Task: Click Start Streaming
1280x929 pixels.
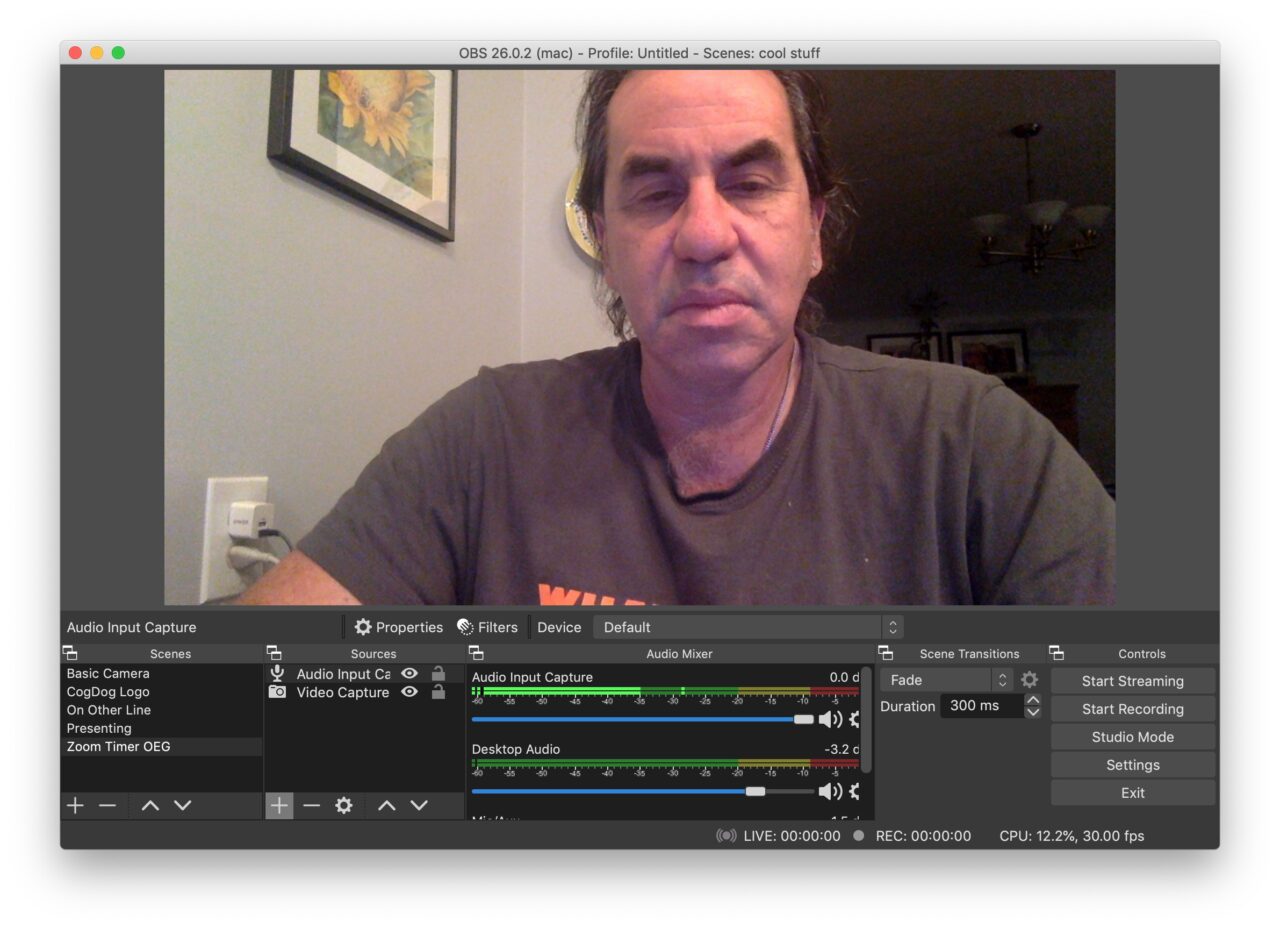Action: [x=1133, y=681]
